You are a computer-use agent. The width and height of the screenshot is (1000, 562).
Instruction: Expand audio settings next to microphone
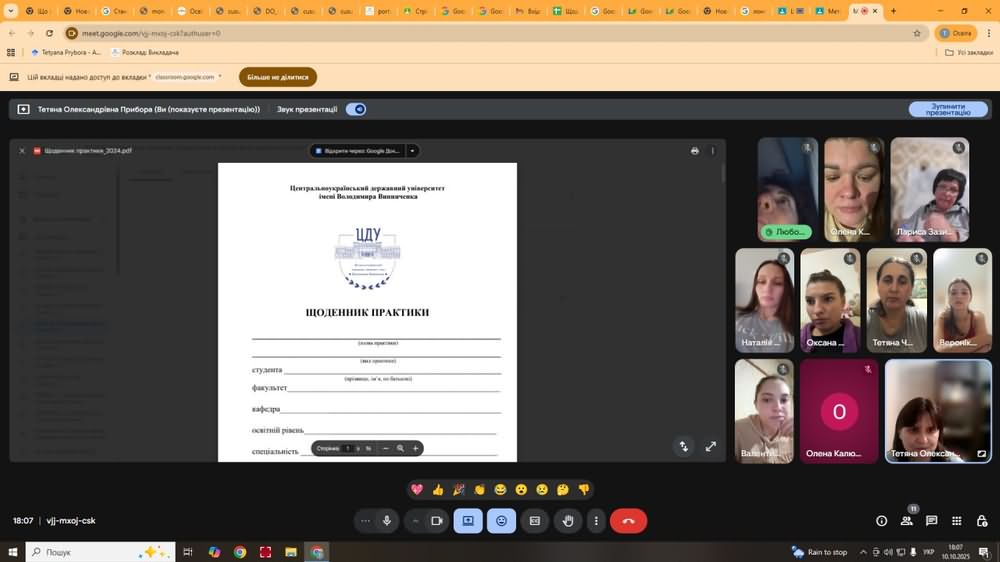point(365,521)
